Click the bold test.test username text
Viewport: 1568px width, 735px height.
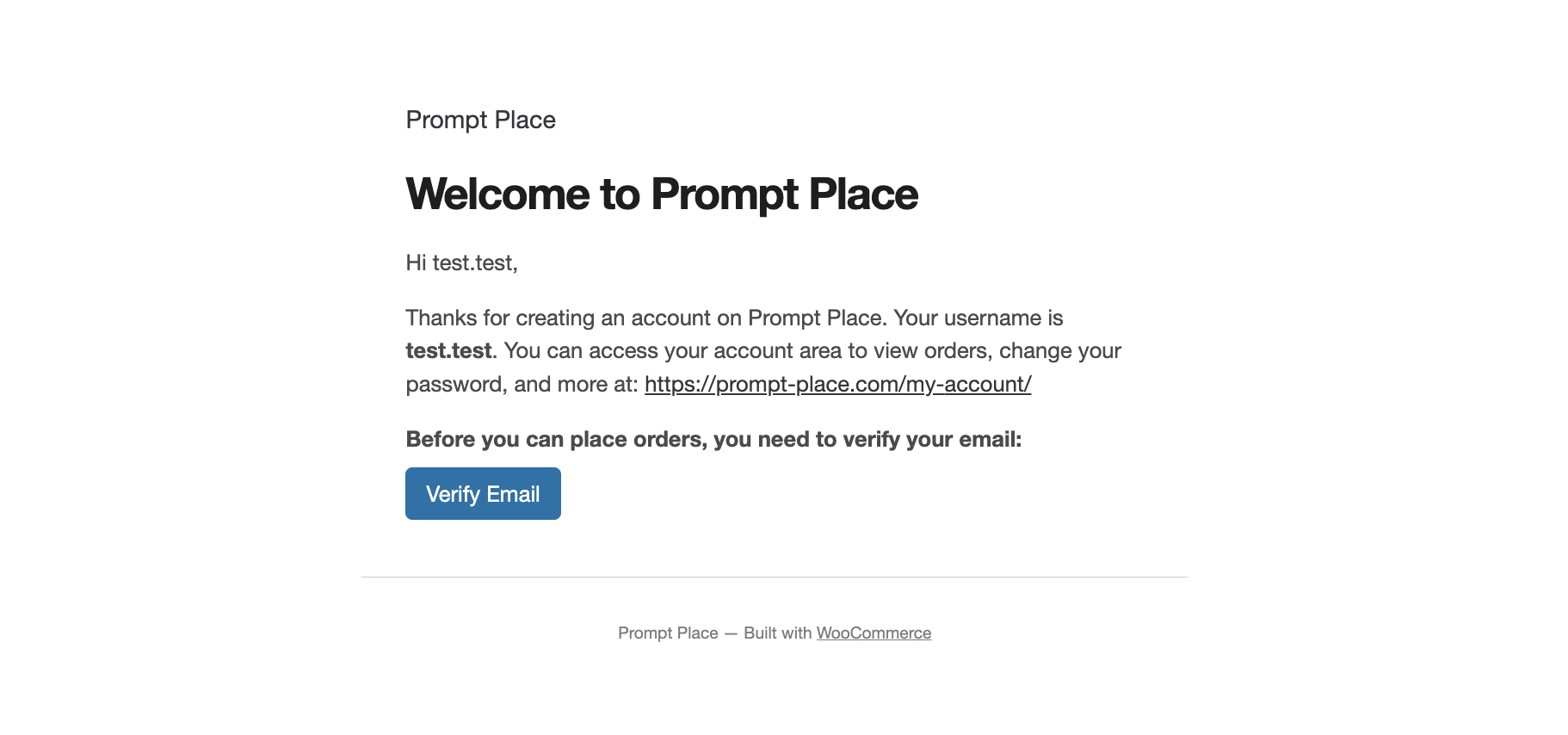448,350
